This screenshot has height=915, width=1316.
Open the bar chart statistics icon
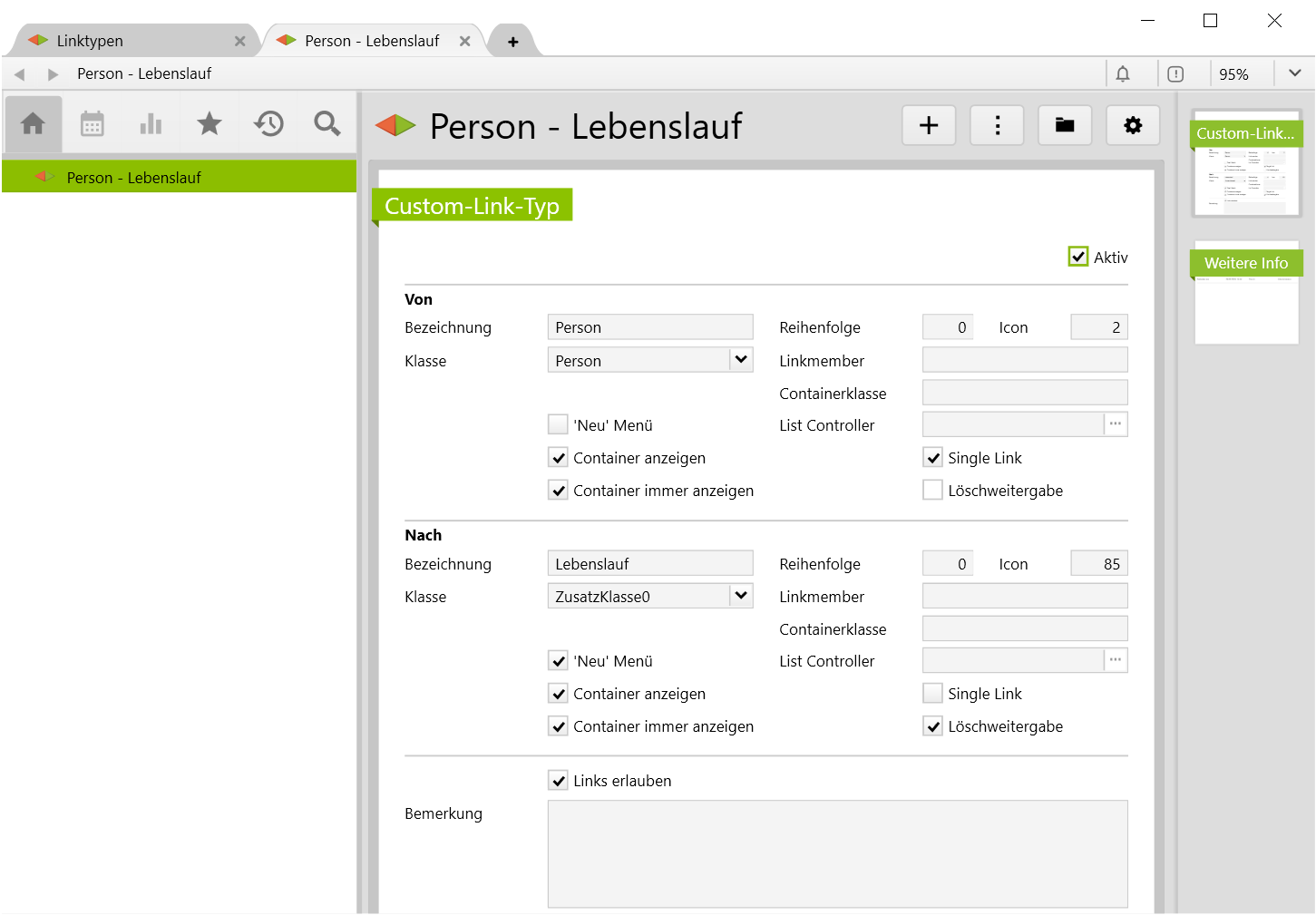point(151,123)
